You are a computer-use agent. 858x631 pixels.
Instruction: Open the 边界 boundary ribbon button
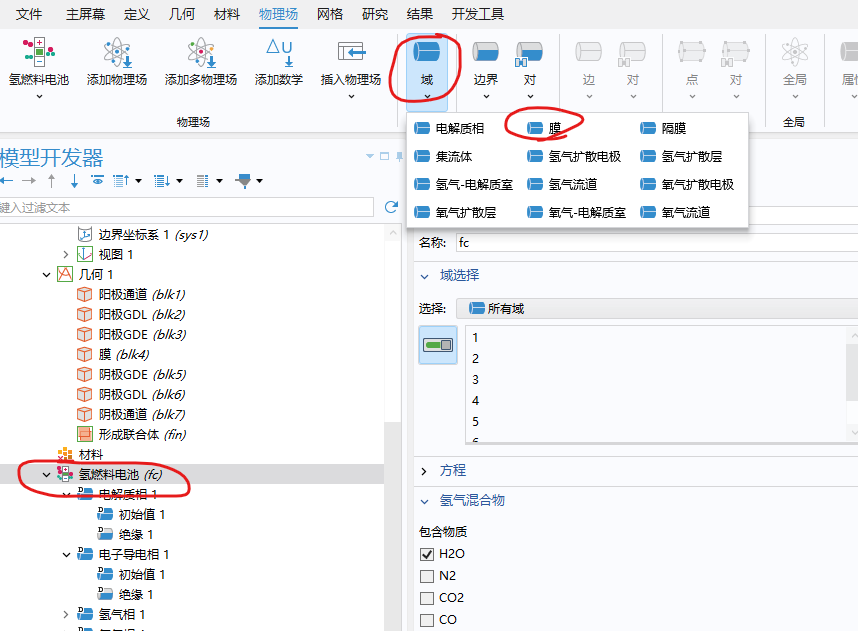click(485, 67)
